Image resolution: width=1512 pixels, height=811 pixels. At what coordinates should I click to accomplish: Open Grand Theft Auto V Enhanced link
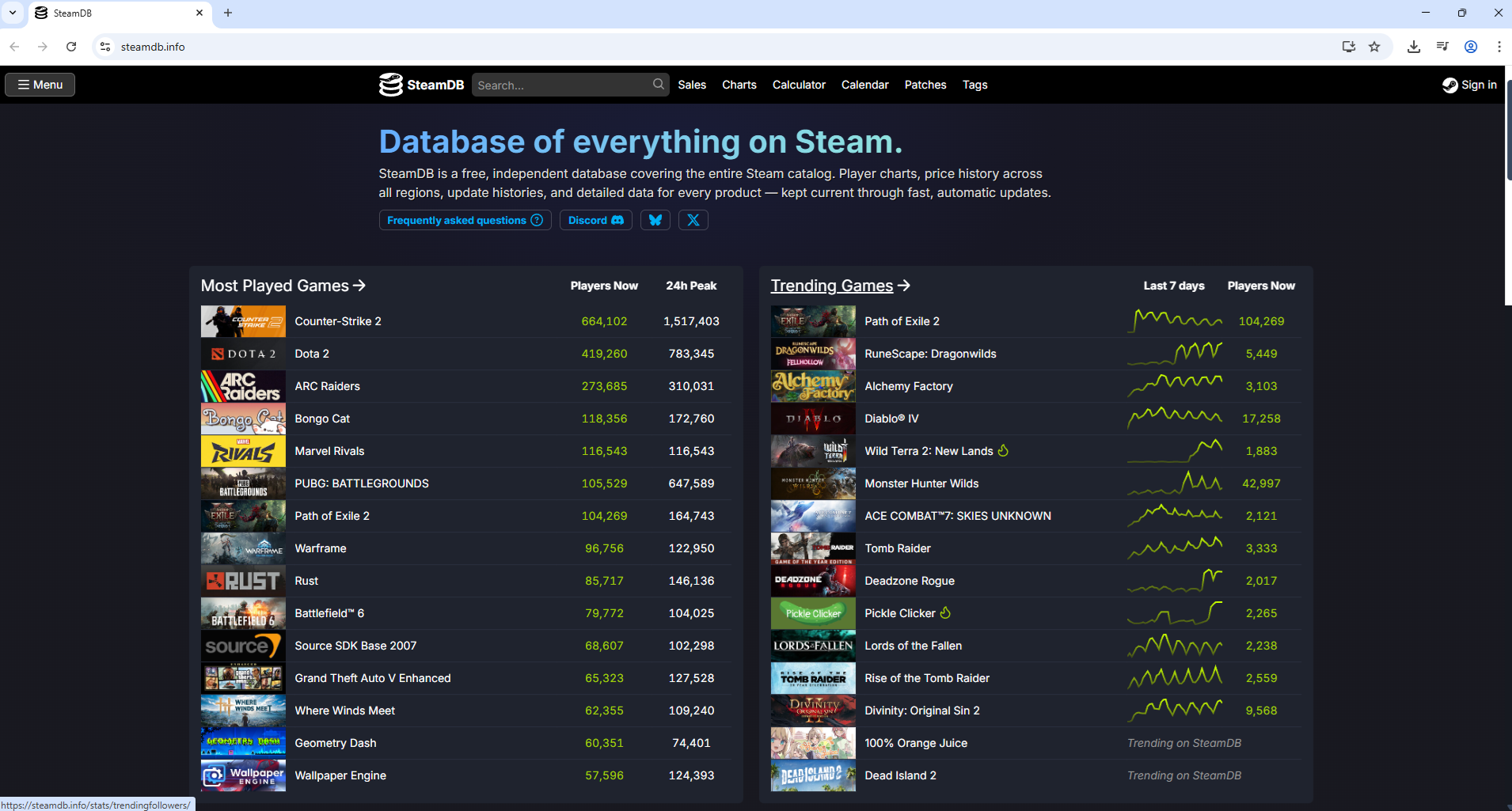[373, 678]
